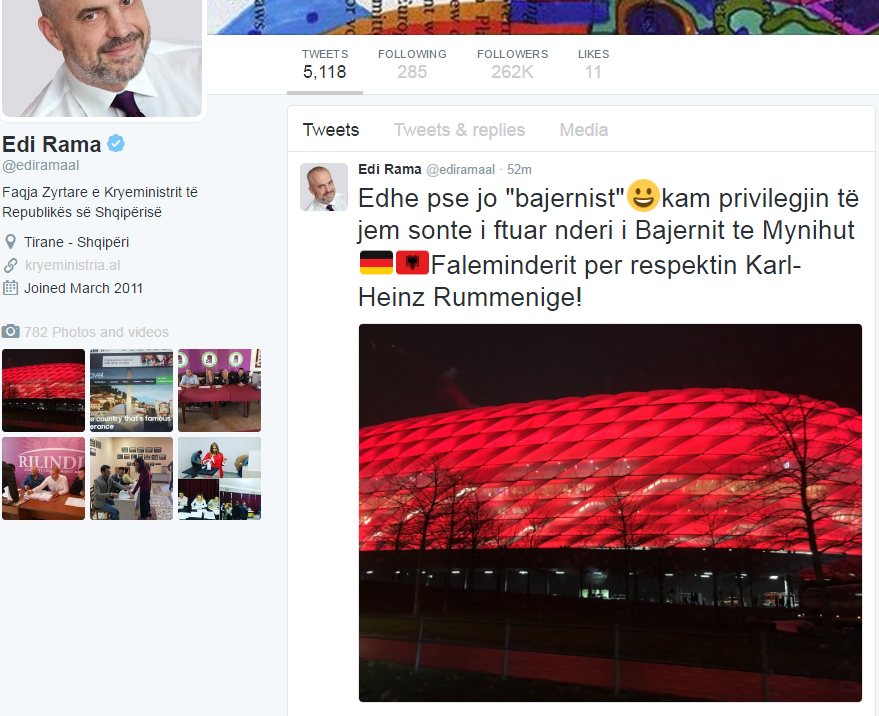Click the camera icon beside Photos and videos
This screenshot has height=716, width=879.
10,331
